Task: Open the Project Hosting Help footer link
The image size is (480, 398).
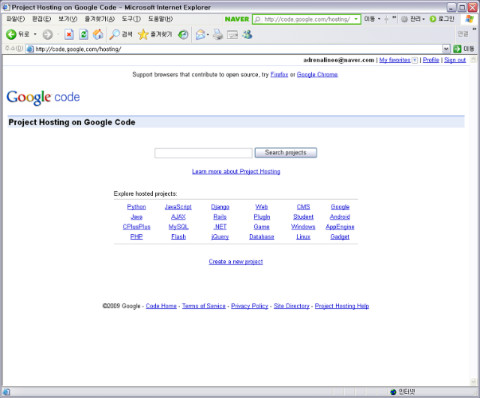Action: click(342, 306)
